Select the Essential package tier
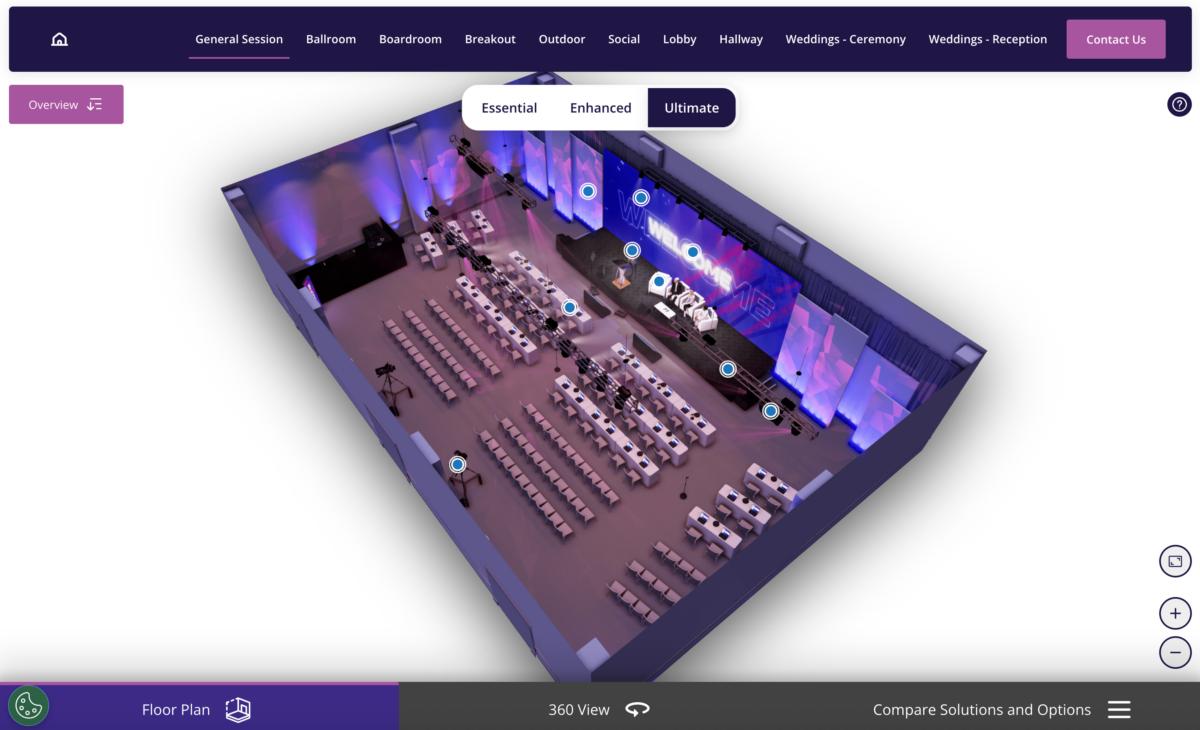 click(509, 108)
